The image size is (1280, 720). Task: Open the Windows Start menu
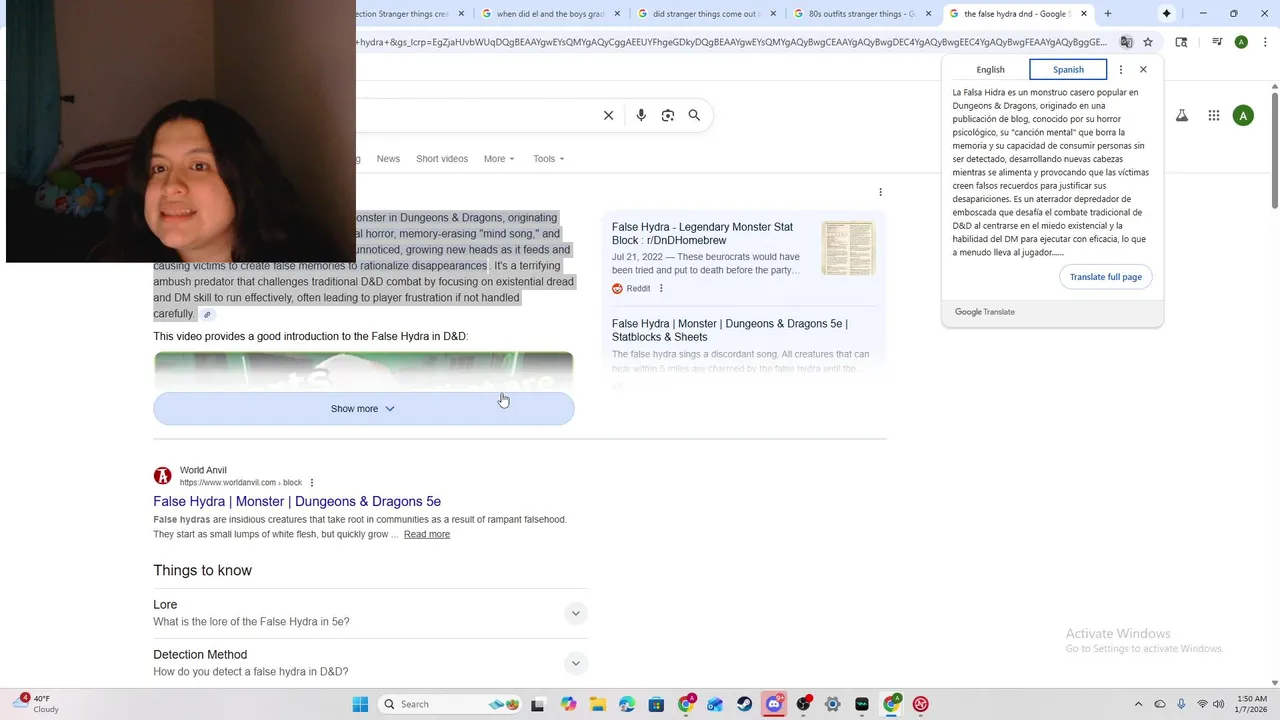click(360, 704)
